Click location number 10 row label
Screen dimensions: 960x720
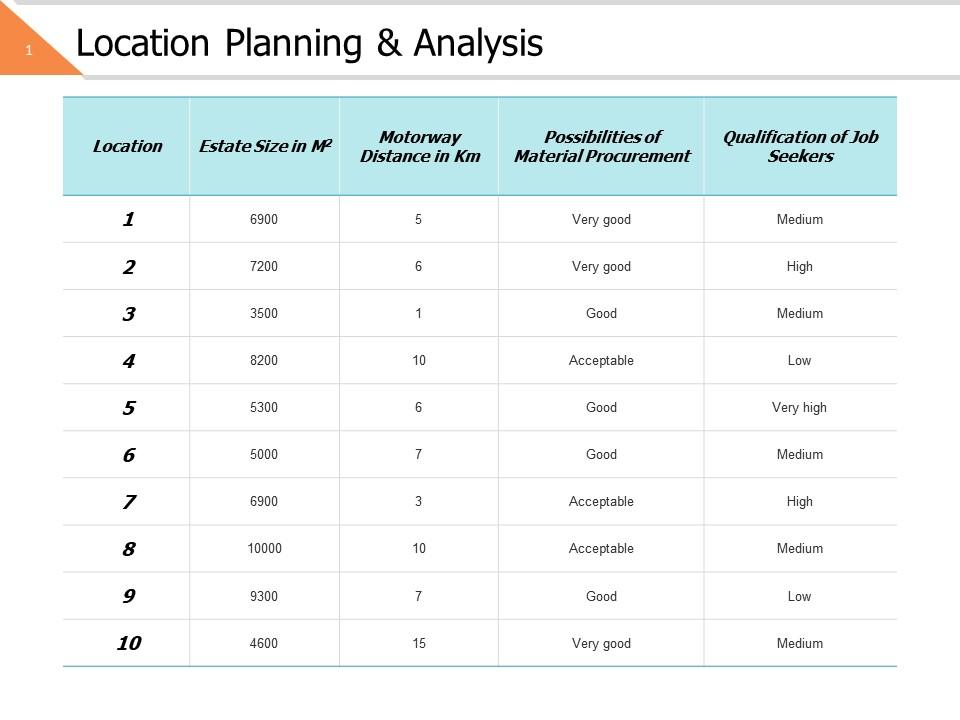(128, 643)
